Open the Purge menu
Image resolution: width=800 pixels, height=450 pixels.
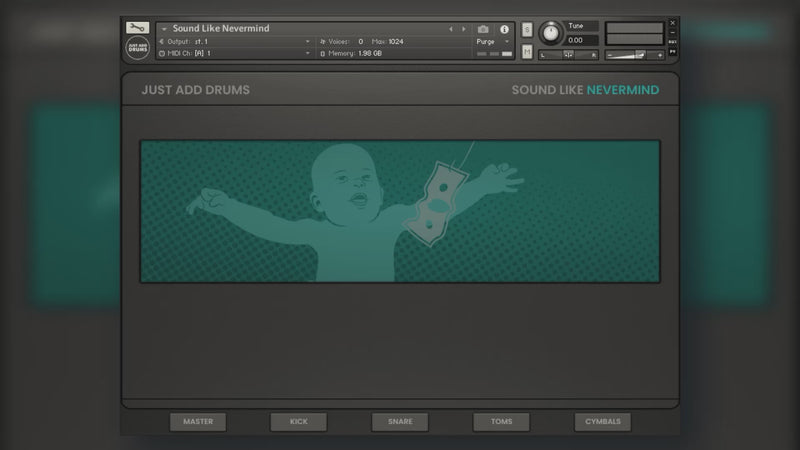coord(493,41)
